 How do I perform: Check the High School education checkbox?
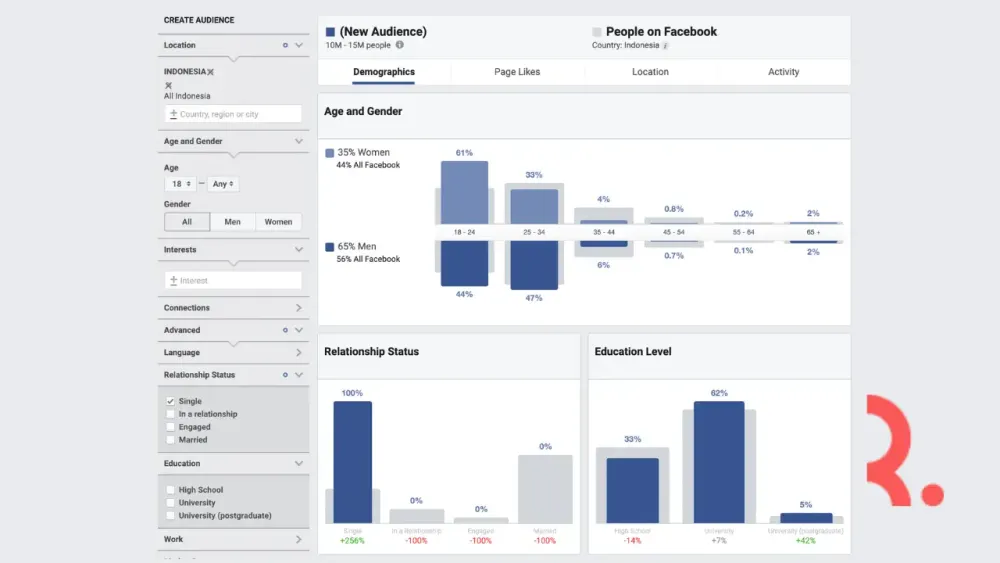pyautogui.click(x=170, y=490)
